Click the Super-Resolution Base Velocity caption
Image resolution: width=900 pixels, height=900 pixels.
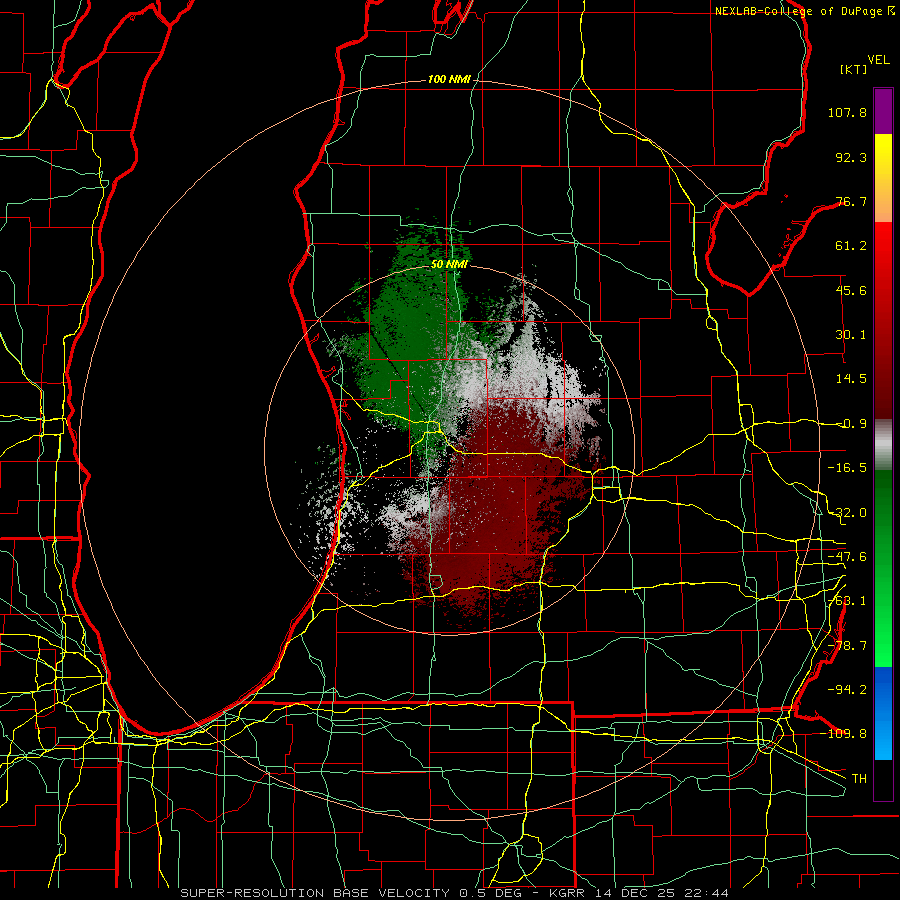pyautogui.click(x=455, y=893)
